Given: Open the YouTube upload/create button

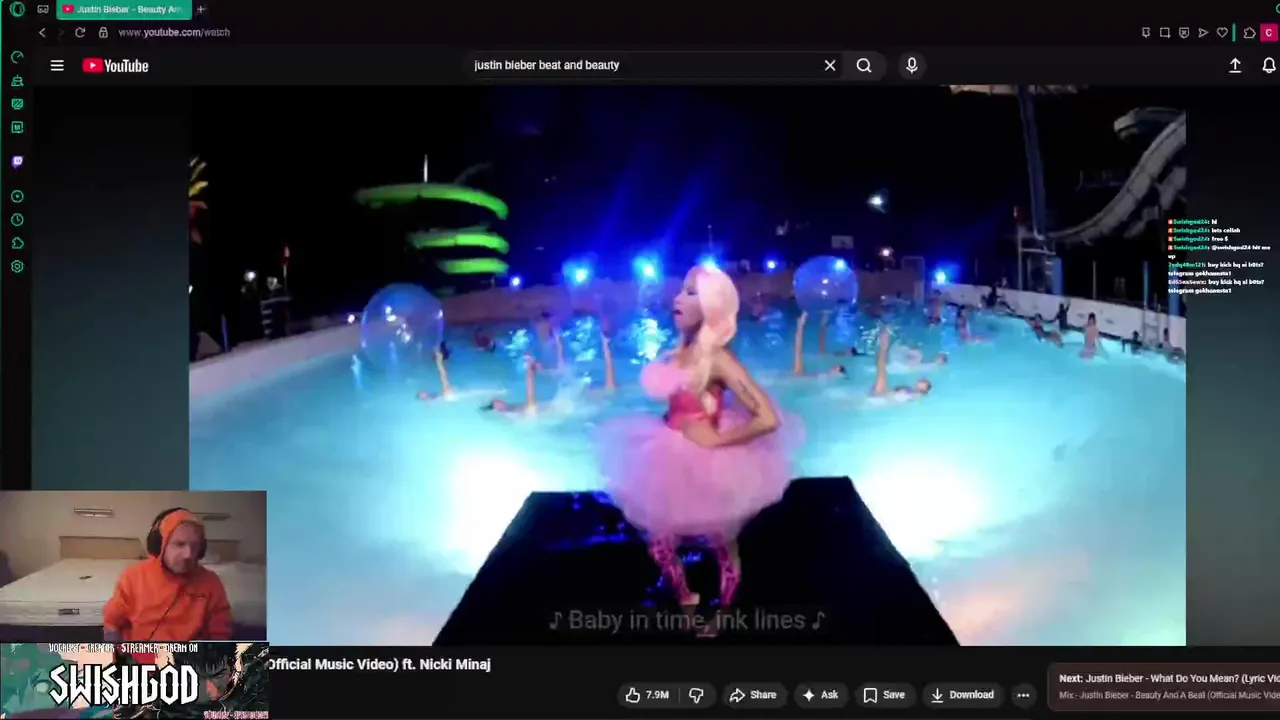Looking at the screenshot, I should point(1235,65).
